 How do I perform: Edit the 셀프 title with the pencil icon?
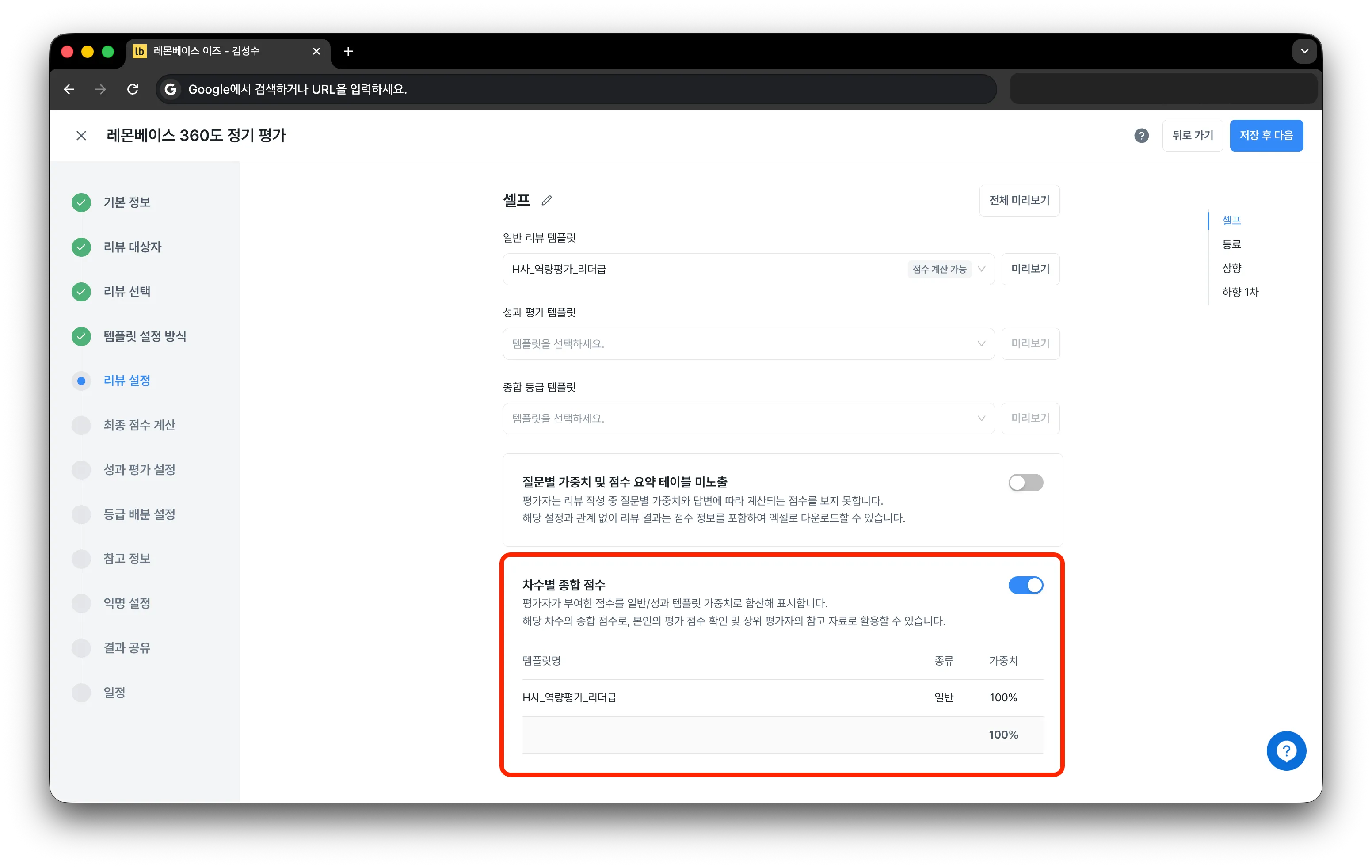click(546, 201)
